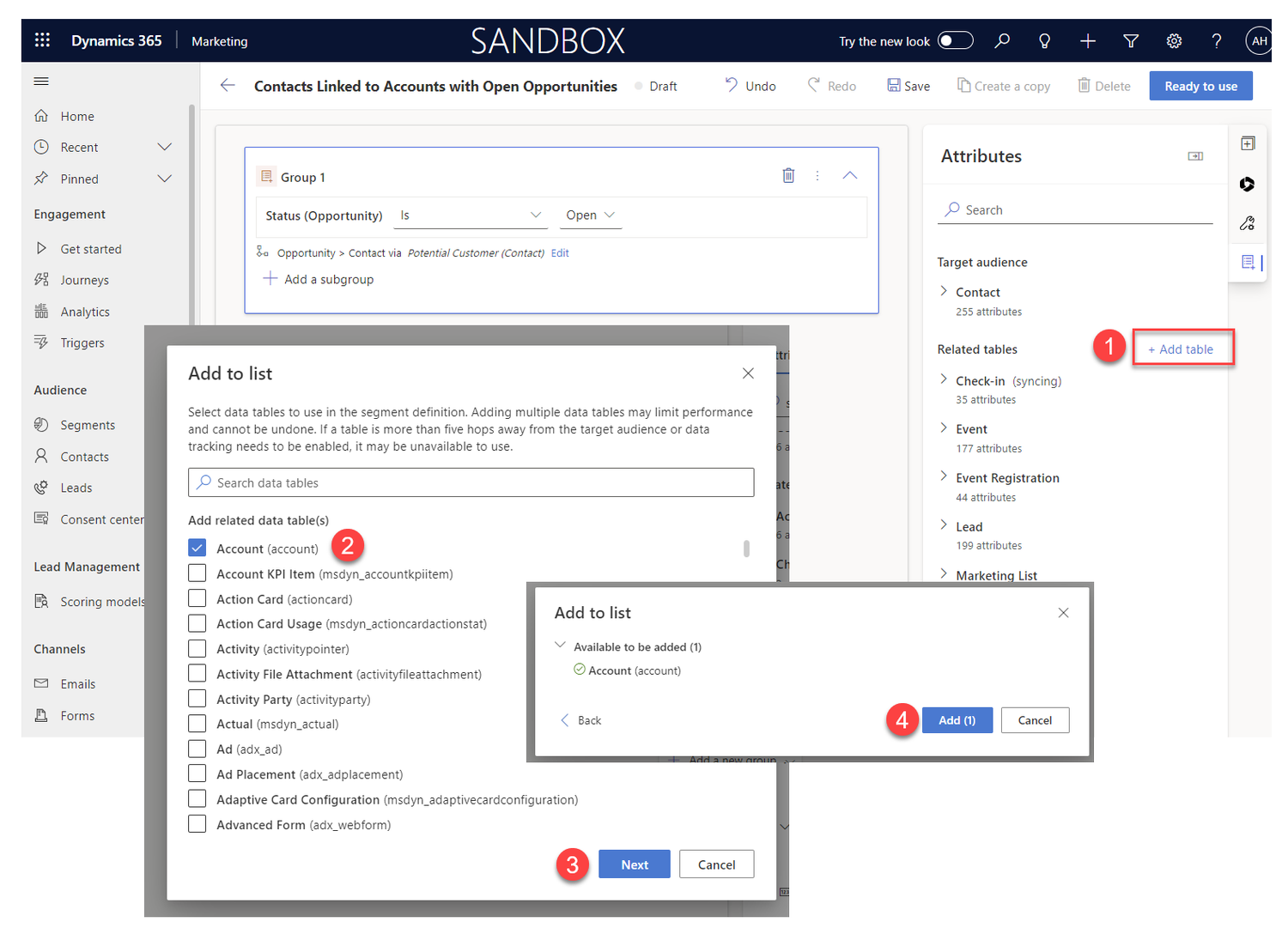Click the Dynamics copilot icon on right rail
The width and height of the screenshot is (1288, 946).
[x=1247, y=184]
